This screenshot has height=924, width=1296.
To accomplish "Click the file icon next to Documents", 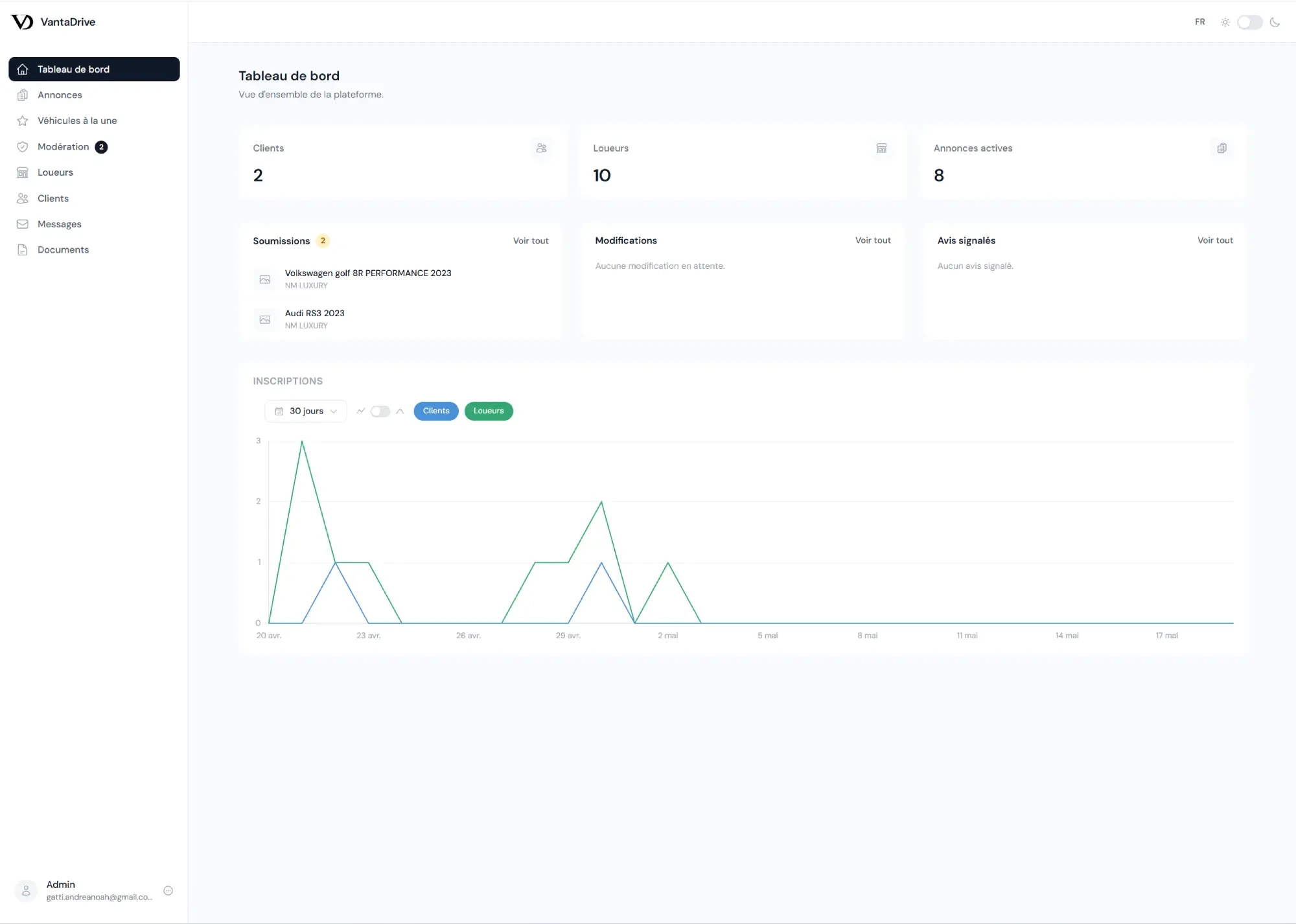I will click(x=23, y=250).
